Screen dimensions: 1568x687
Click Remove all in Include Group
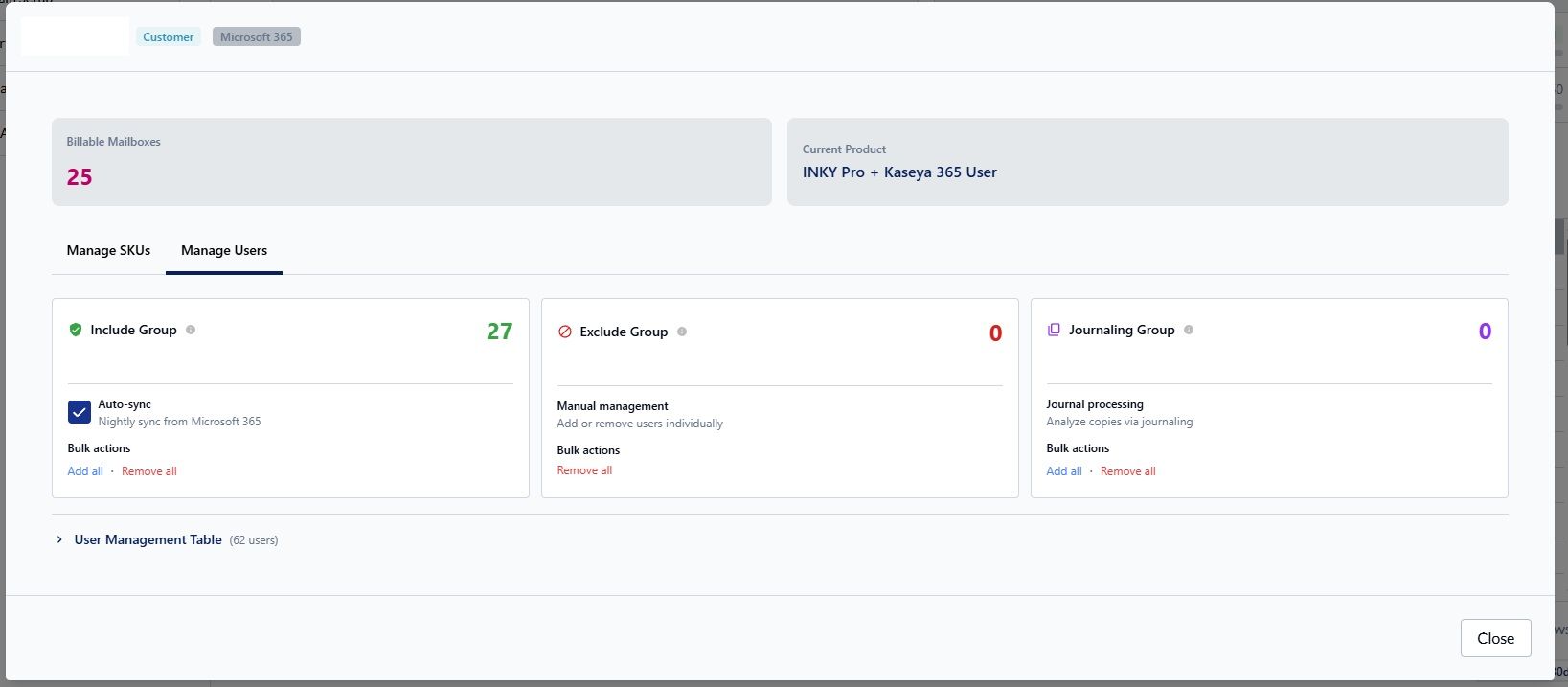click(149, 471)
